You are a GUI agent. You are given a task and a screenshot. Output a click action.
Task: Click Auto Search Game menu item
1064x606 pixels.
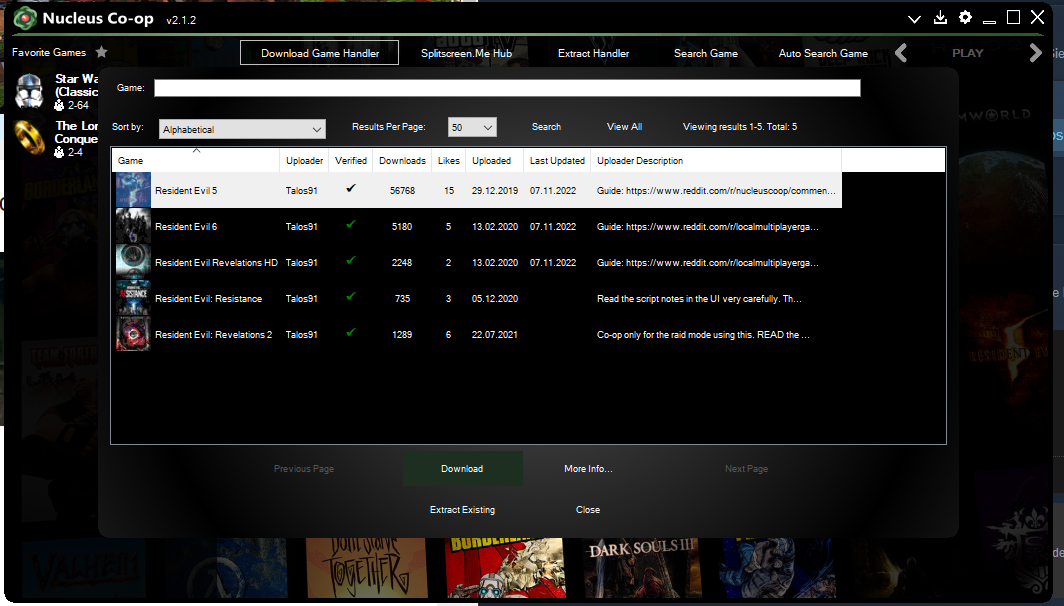tap(823, 53)
